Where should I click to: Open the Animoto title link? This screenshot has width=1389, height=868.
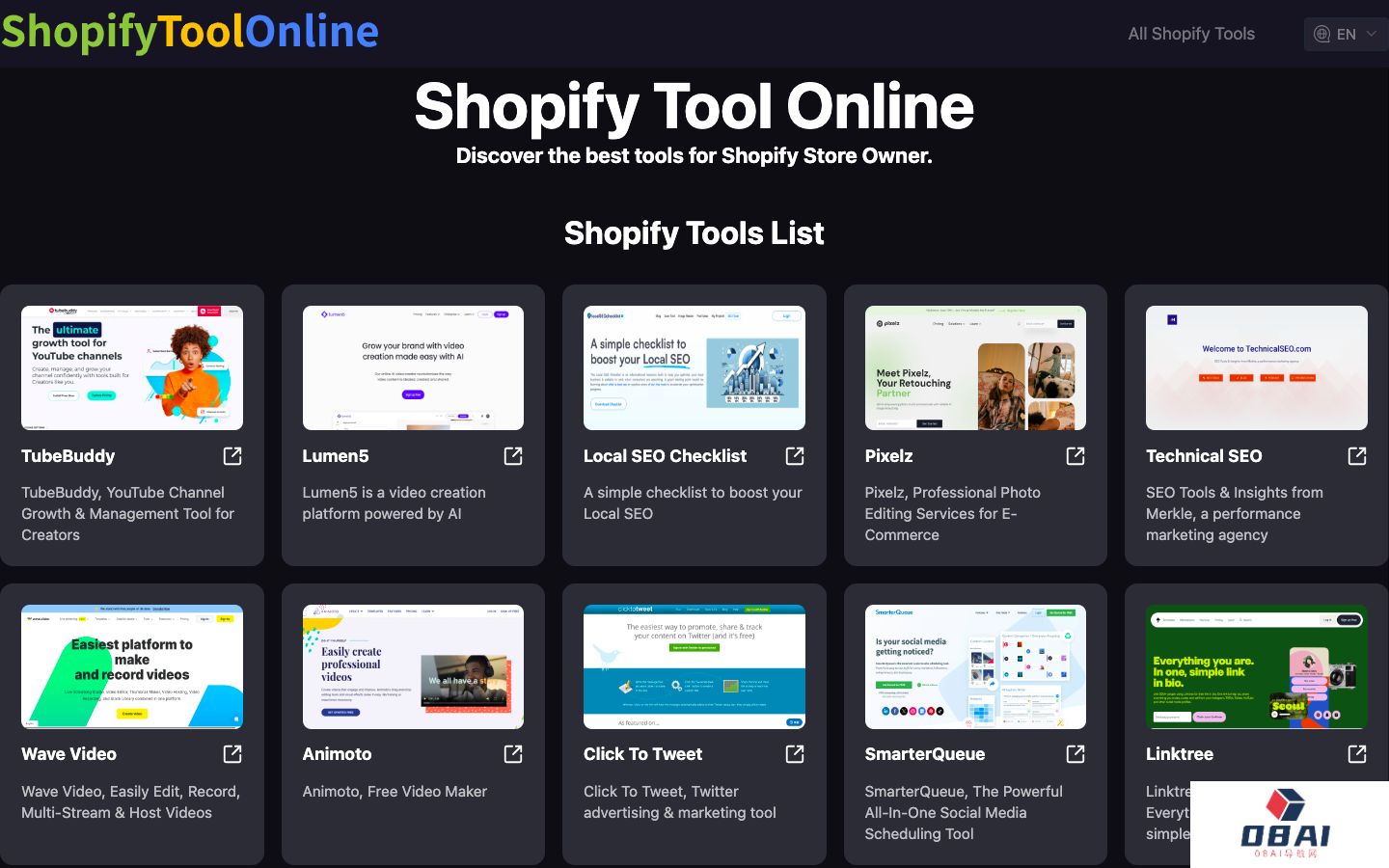337,754
